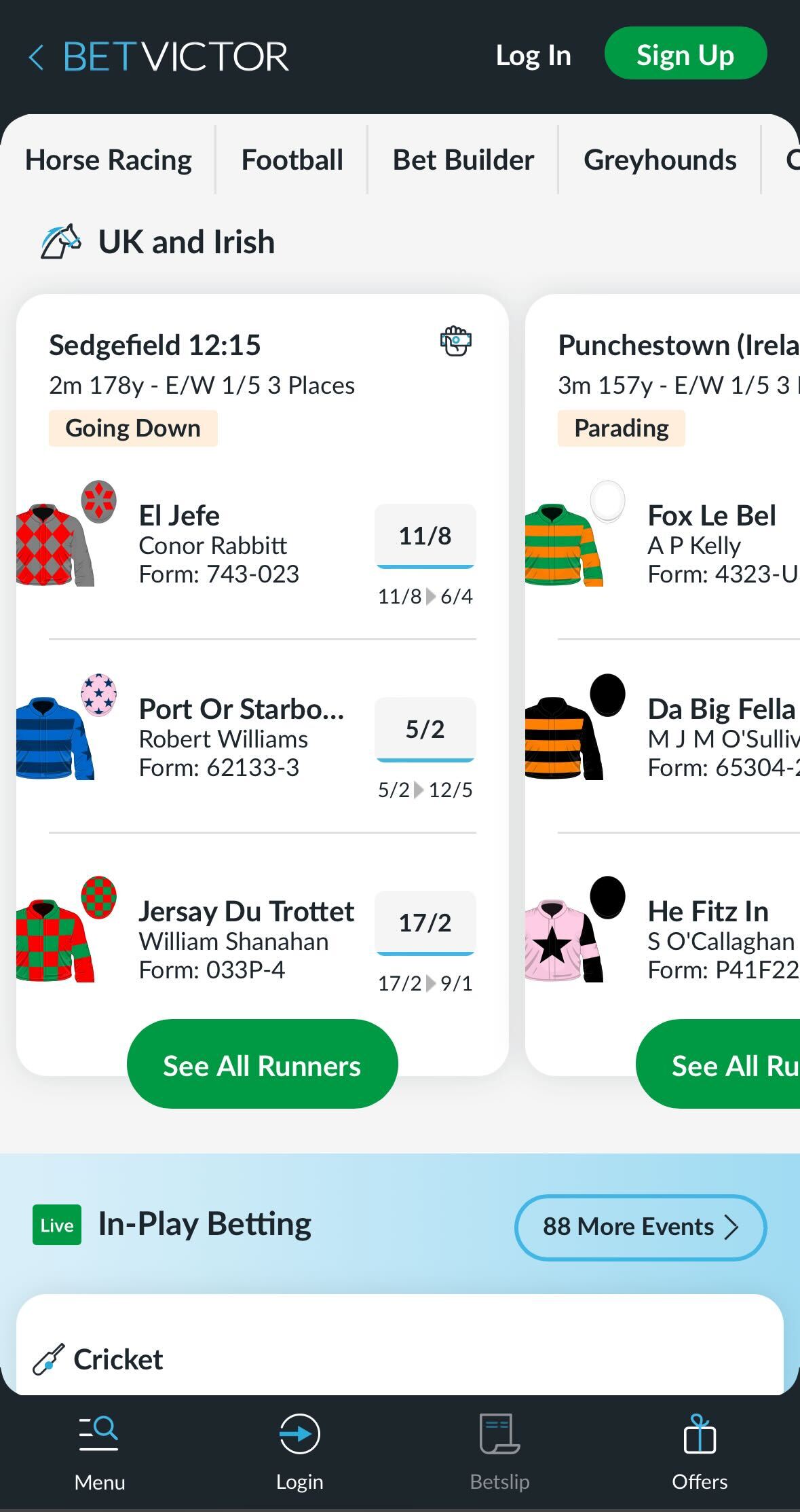Switch to the Football tab
The image size is (800, 1512).
tap(291, 160)
